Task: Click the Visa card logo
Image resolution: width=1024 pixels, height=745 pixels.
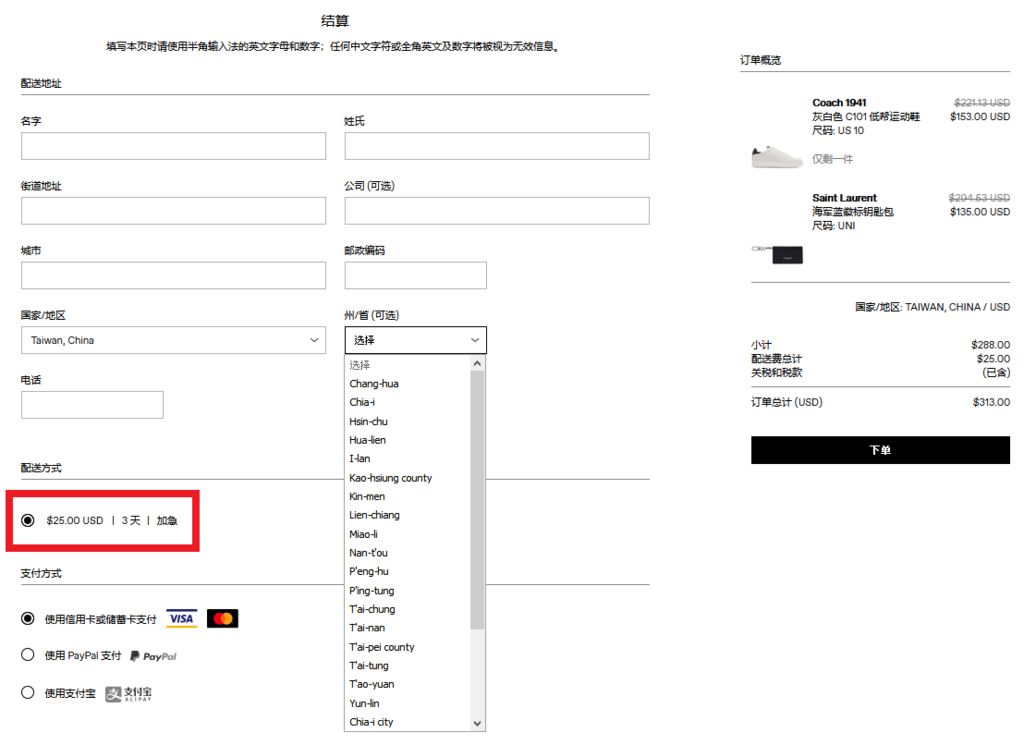Action: [182, 618]
